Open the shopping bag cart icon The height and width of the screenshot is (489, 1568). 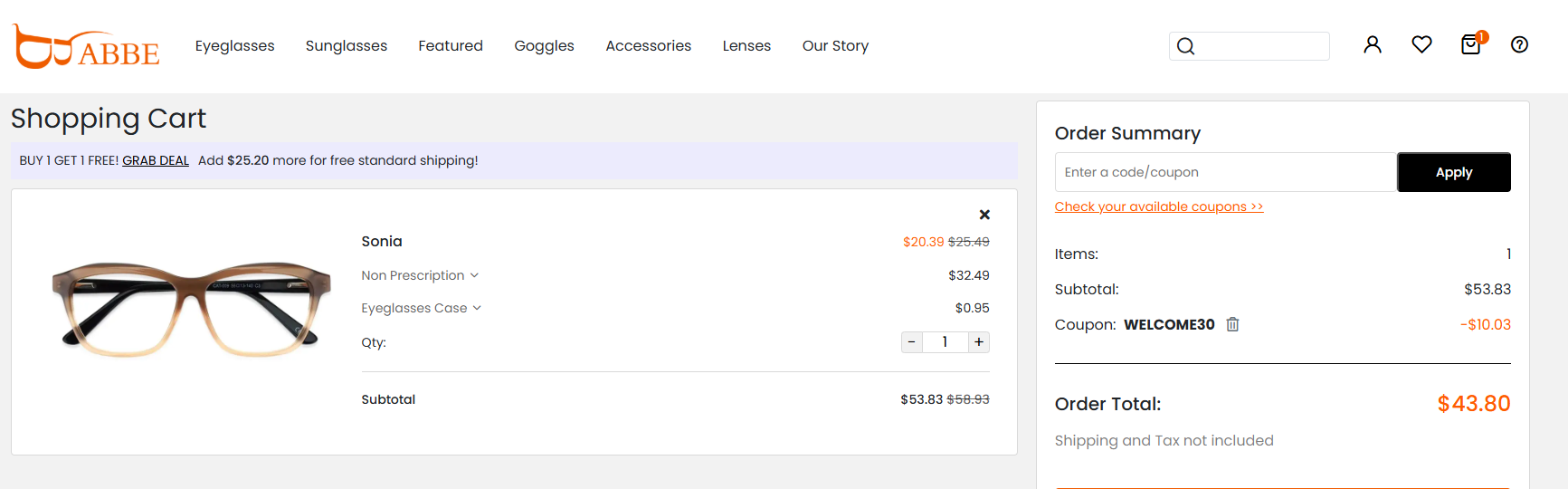1472,43
